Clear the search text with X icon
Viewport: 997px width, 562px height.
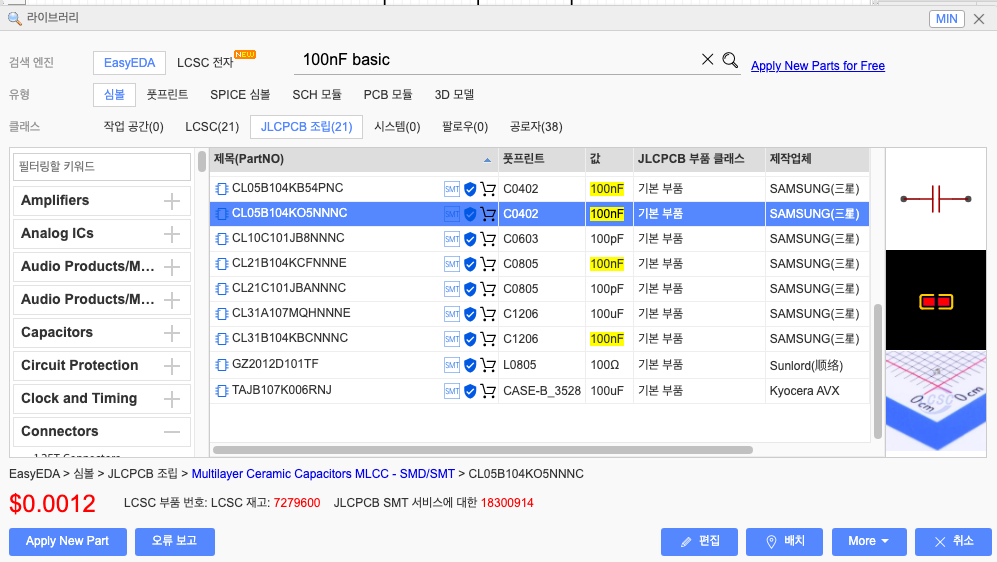coord(707,59)
